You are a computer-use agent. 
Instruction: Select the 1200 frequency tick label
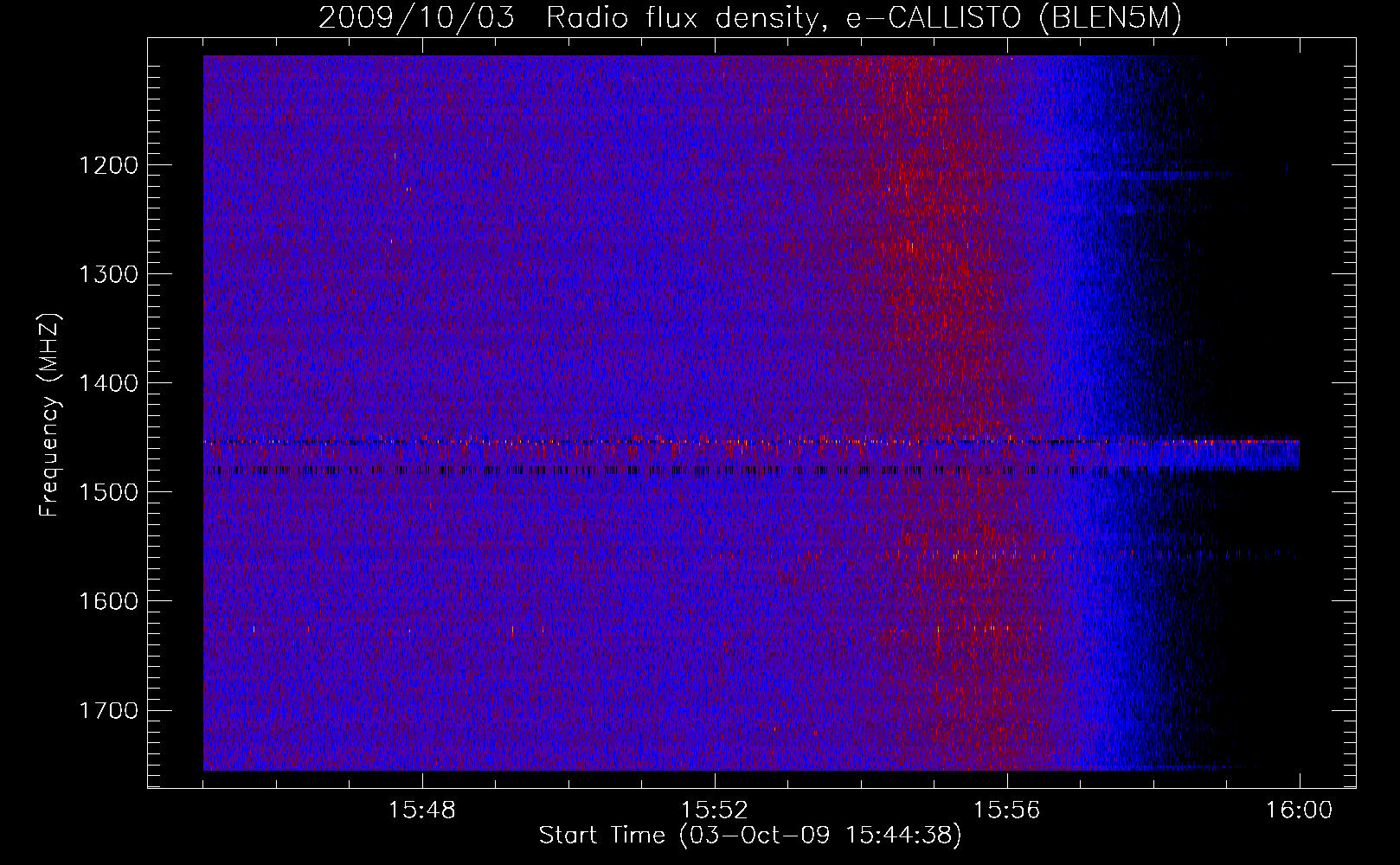108,165
